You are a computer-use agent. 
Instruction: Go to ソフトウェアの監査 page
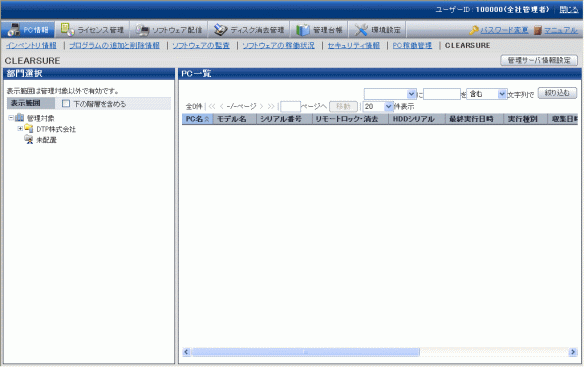click(x=201, y=45)
